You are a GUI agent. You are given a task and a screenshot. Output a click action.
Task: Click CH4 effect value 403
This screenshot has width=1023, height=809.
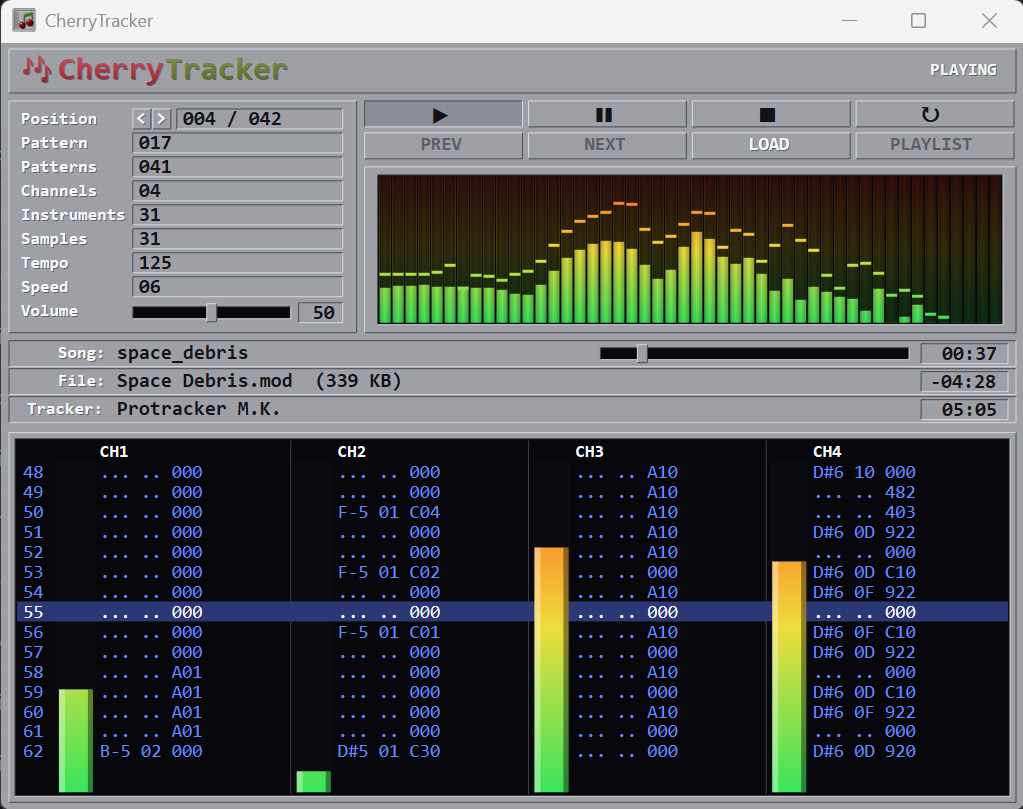900,512
